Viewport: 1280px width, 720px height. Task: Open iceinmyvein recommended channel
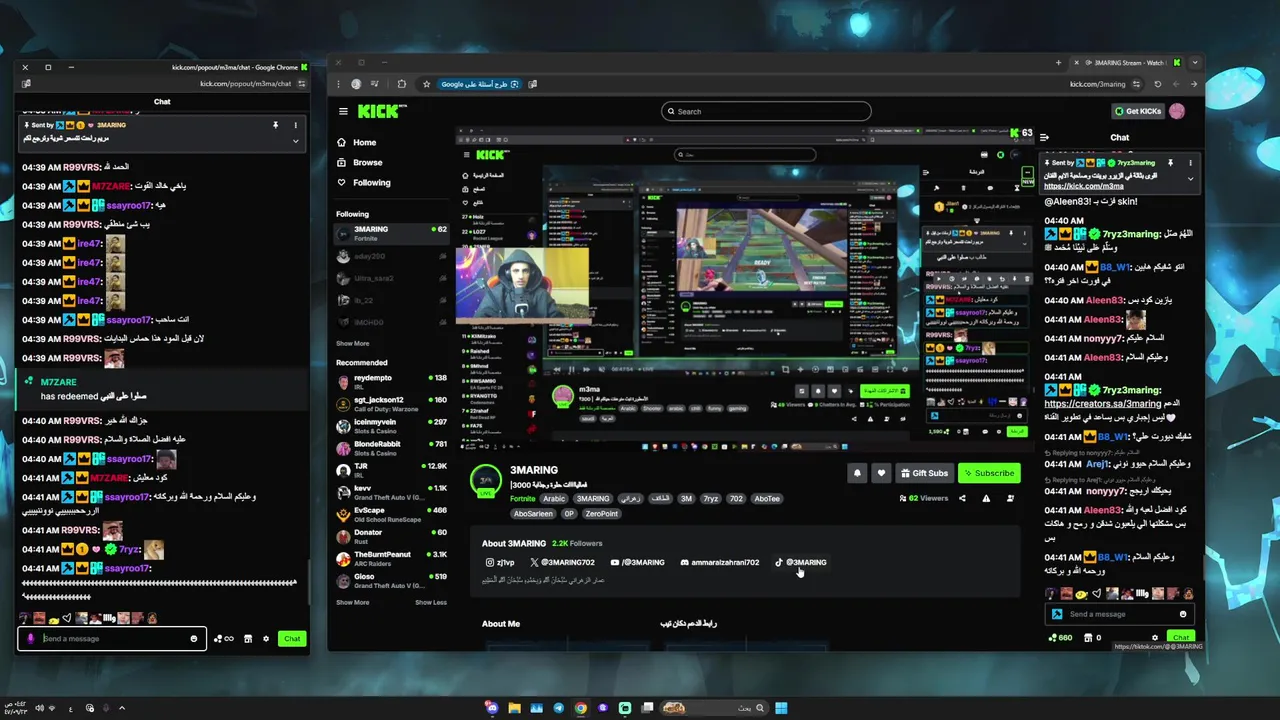[391, 425]
